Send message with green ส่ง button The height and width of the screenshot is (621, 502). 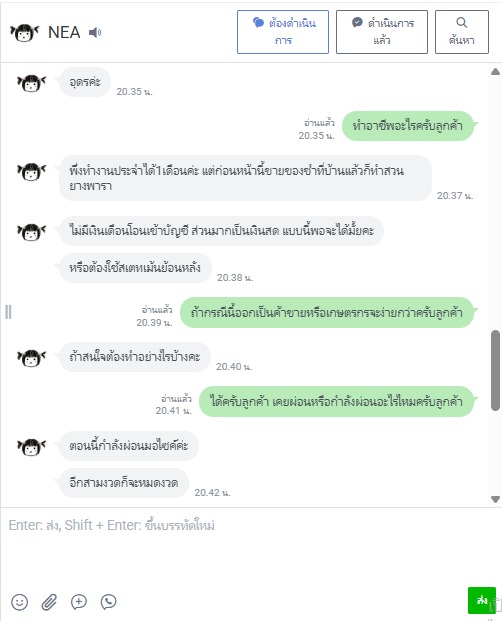pyautogui.click(x=481, y=600)
